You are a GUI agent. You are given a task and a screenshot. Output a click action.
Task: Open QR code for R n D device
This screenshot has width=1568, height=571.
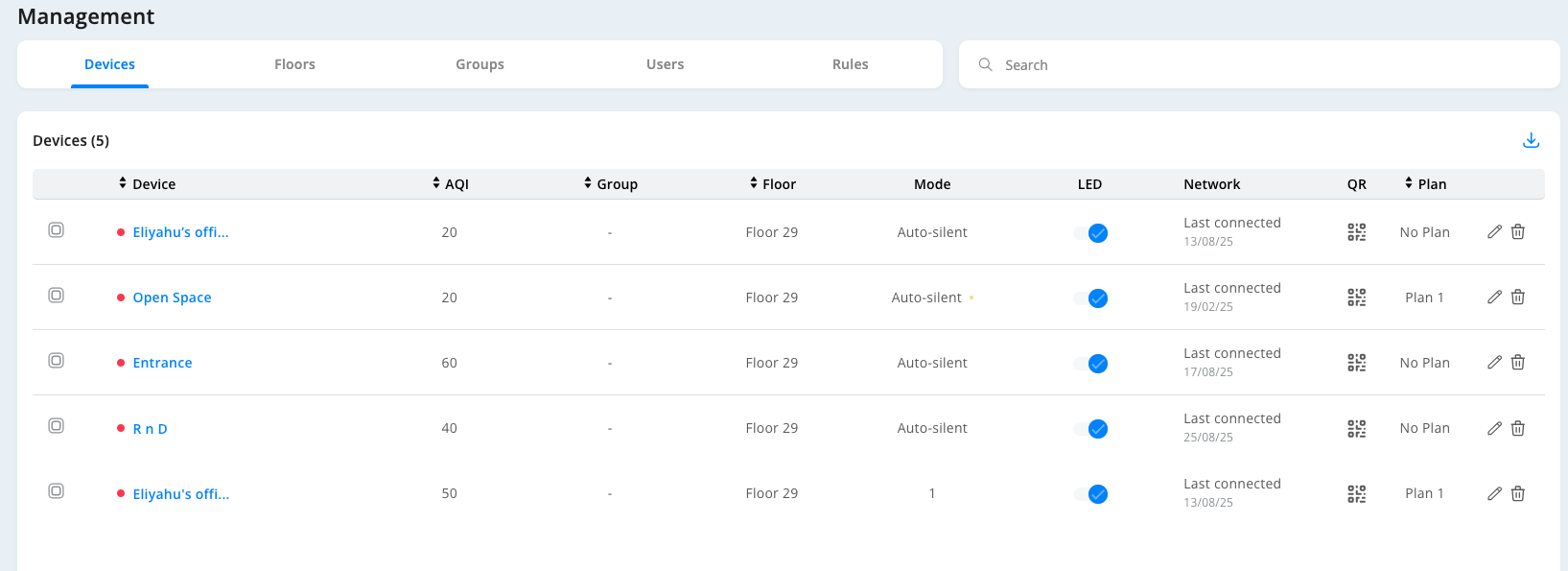coord(1356,428)
